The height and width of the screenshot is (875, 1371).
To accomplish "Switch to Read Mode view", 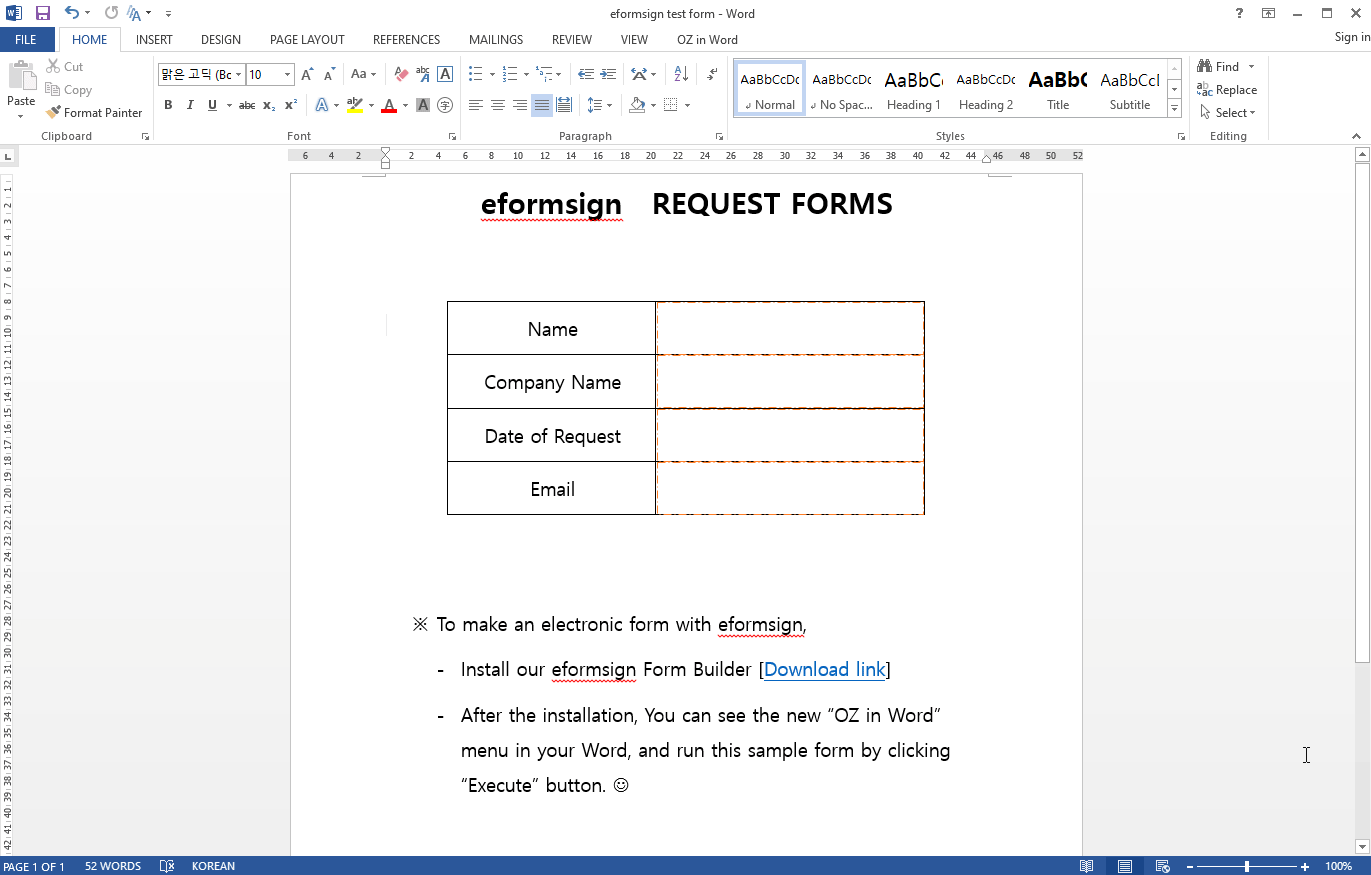I will [x=1087, y=866].
